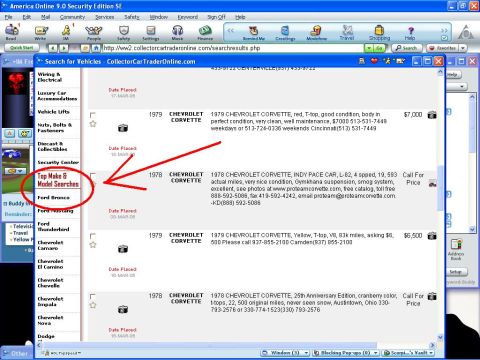Click Setup button in the background window

click(x=455, y=272)
